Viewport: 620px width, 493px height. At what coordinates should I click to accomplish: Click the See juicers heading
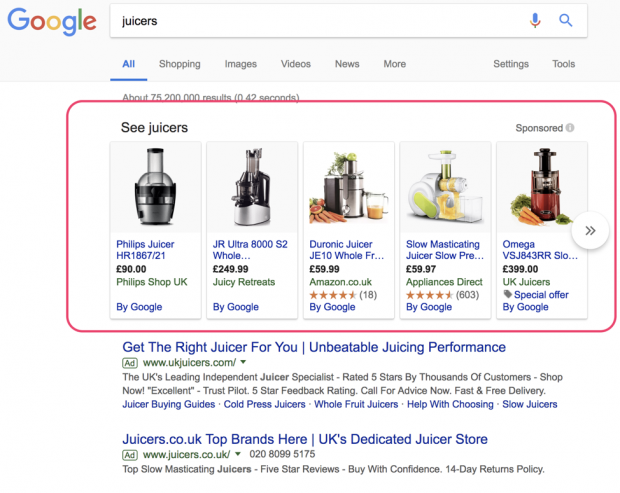[154, 128]
